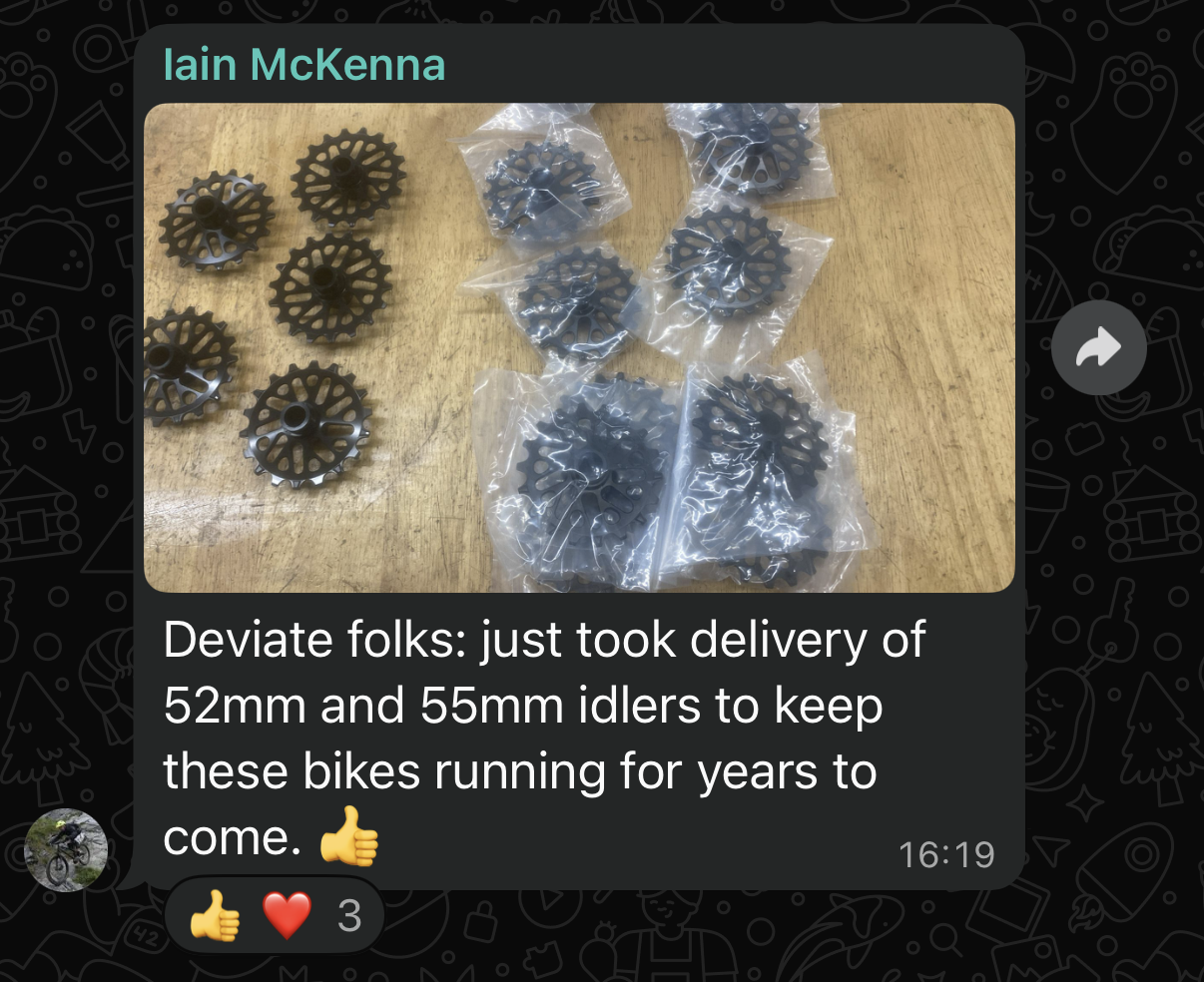This screenshot has height=982, width=1204.
Task: View the idler sprockets photo full screen
Action: 579,347
